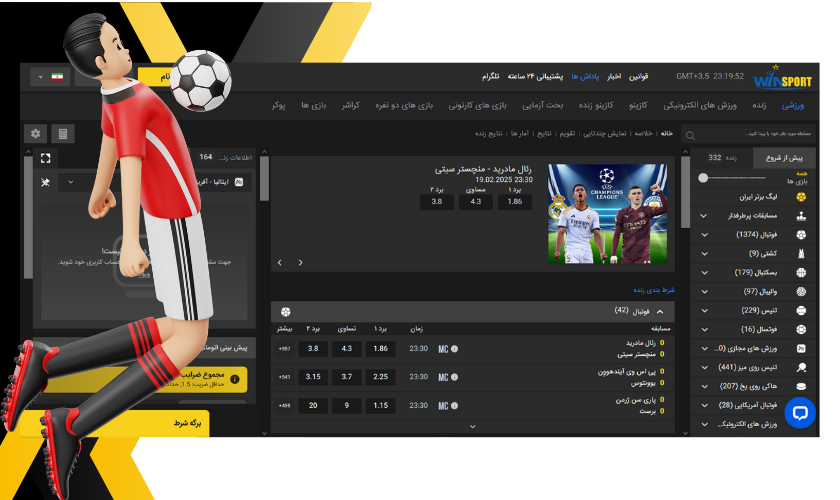Open the 24-hour support link

pyautogui.click(x=535, y=77)
